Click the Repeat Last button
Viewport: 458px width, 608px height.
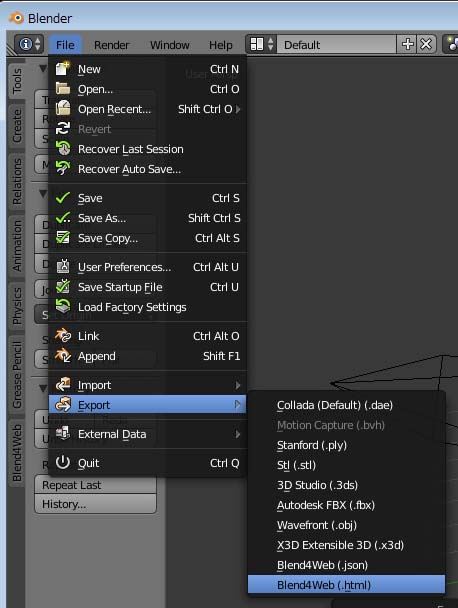[x=95, y=485]
